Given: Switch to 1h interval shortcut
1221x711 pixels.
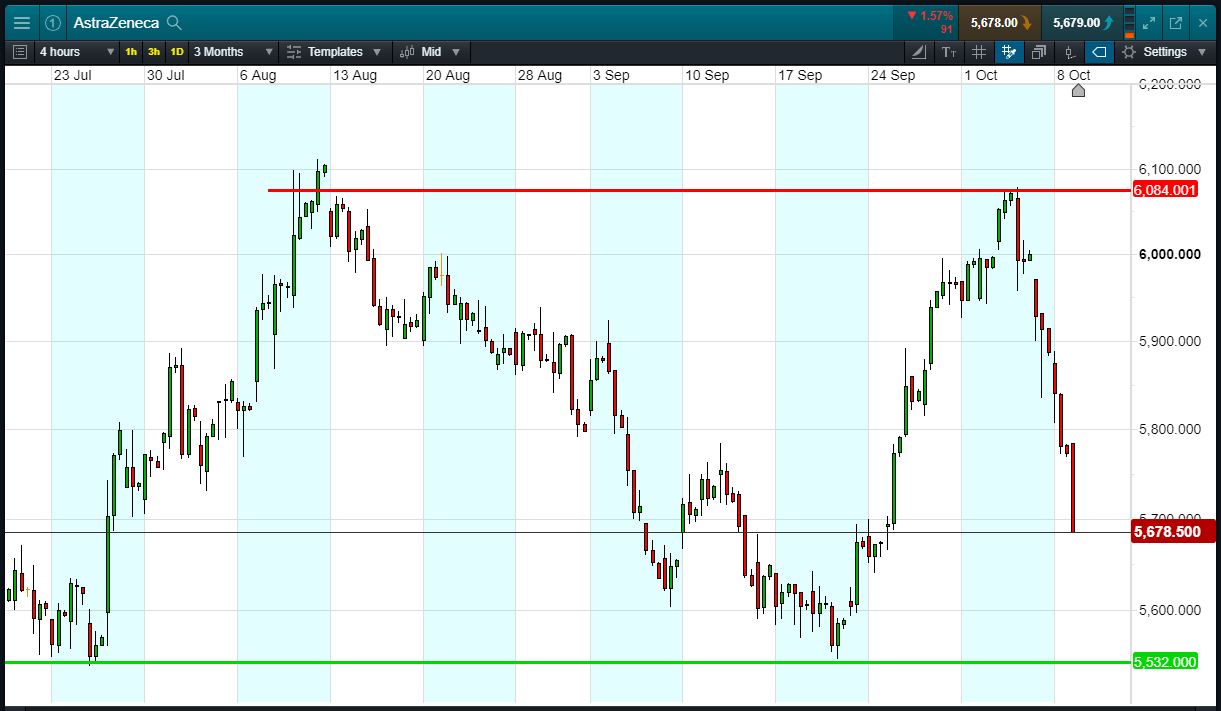Looking at the screenshot, I should coord(131,52).
